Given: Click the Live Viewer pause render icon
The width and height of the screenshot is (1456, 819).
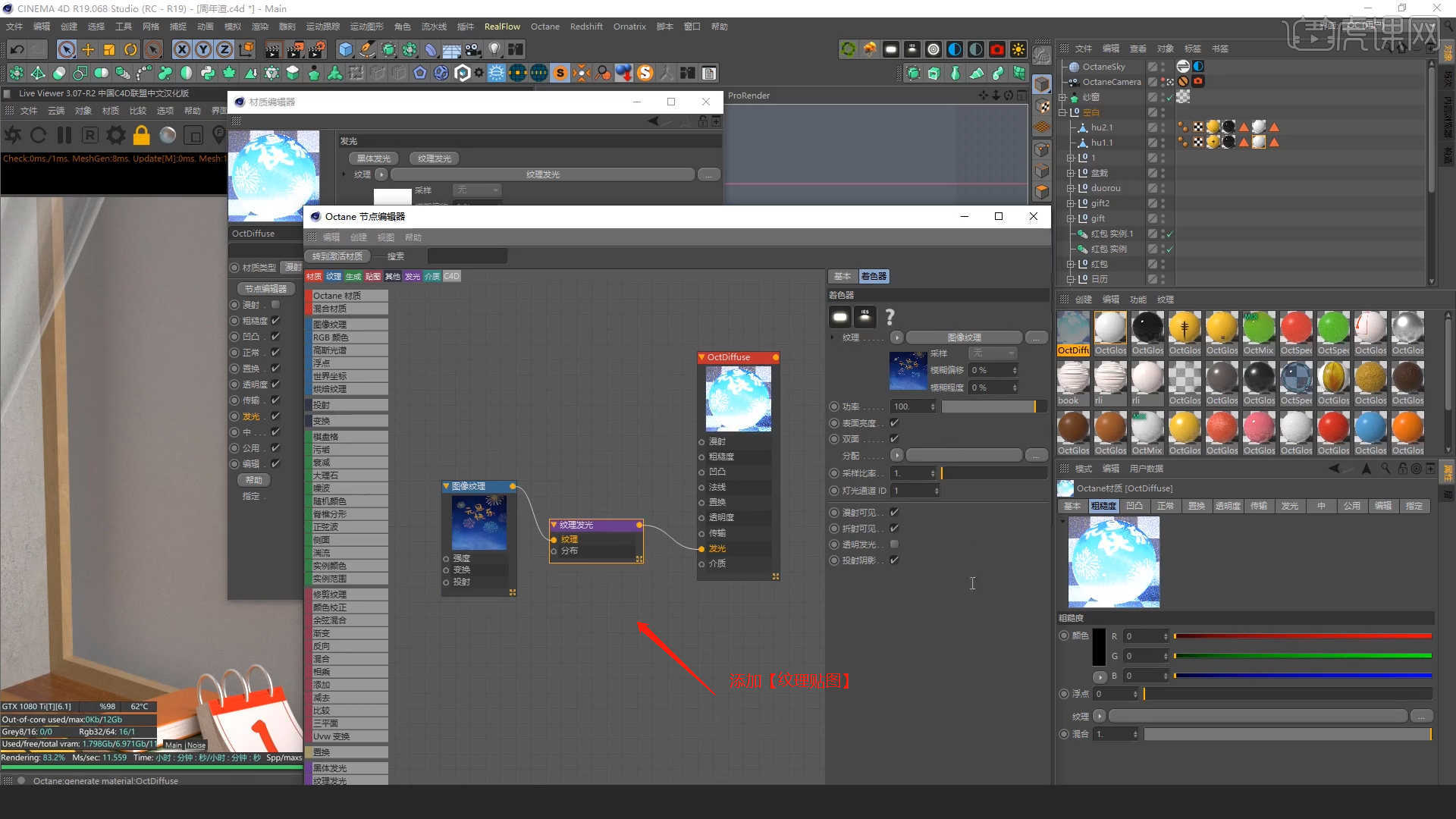Looking at the screenshot, I should 64,136.
